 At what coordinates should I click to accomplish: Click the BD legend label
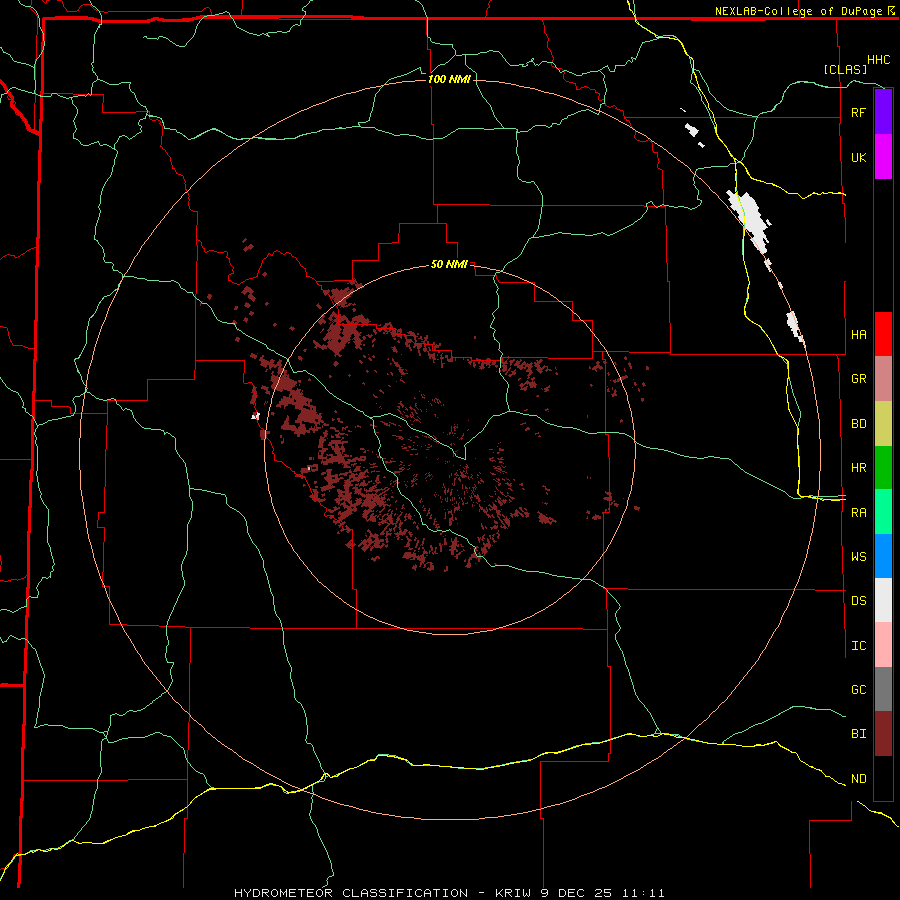[858, 424]
